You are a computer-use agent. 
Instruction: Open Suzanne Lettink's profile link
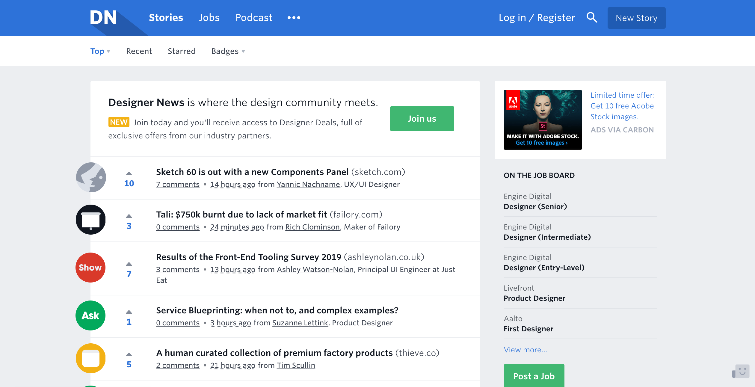300,323
